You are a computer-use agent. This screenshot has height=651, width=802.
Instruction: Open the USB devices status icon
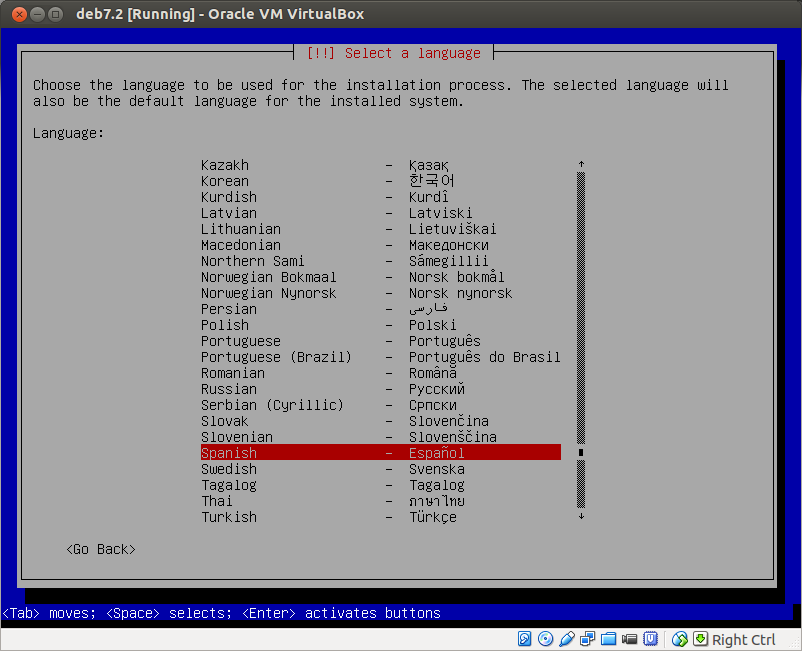(652, 639)
